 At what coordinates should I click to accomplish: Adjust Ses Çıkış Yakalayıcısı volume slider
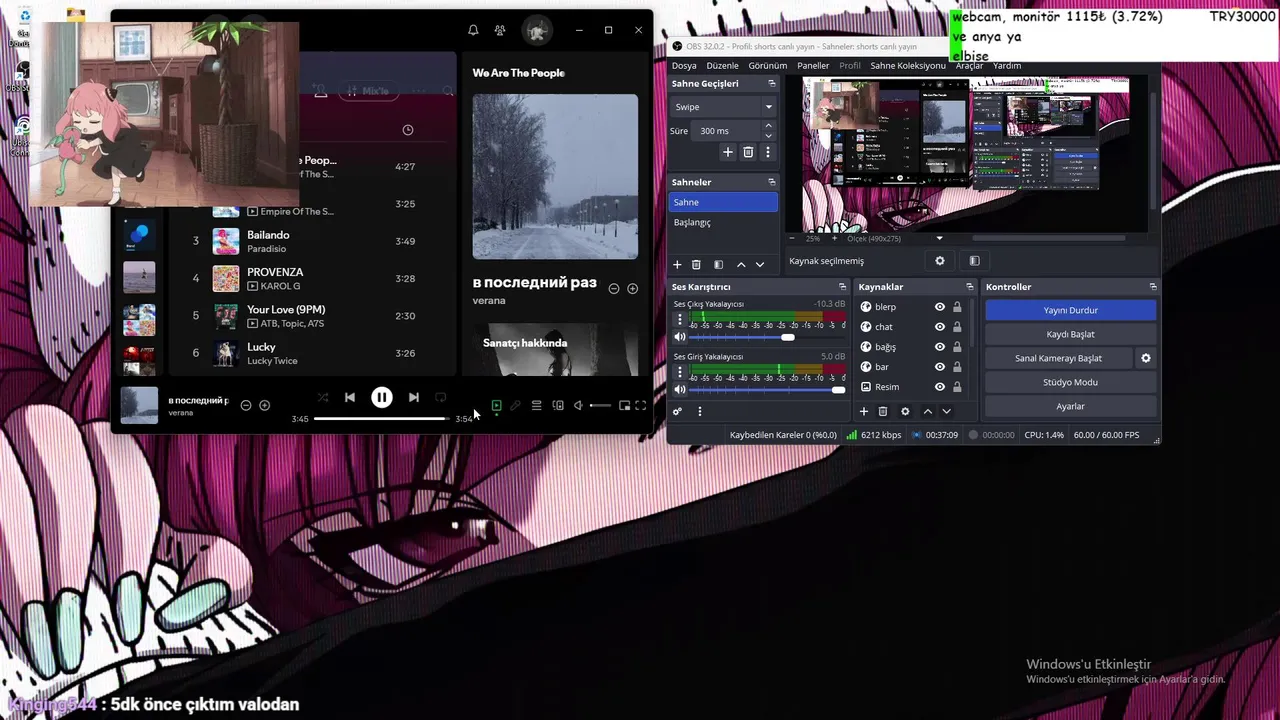(768, 337)
